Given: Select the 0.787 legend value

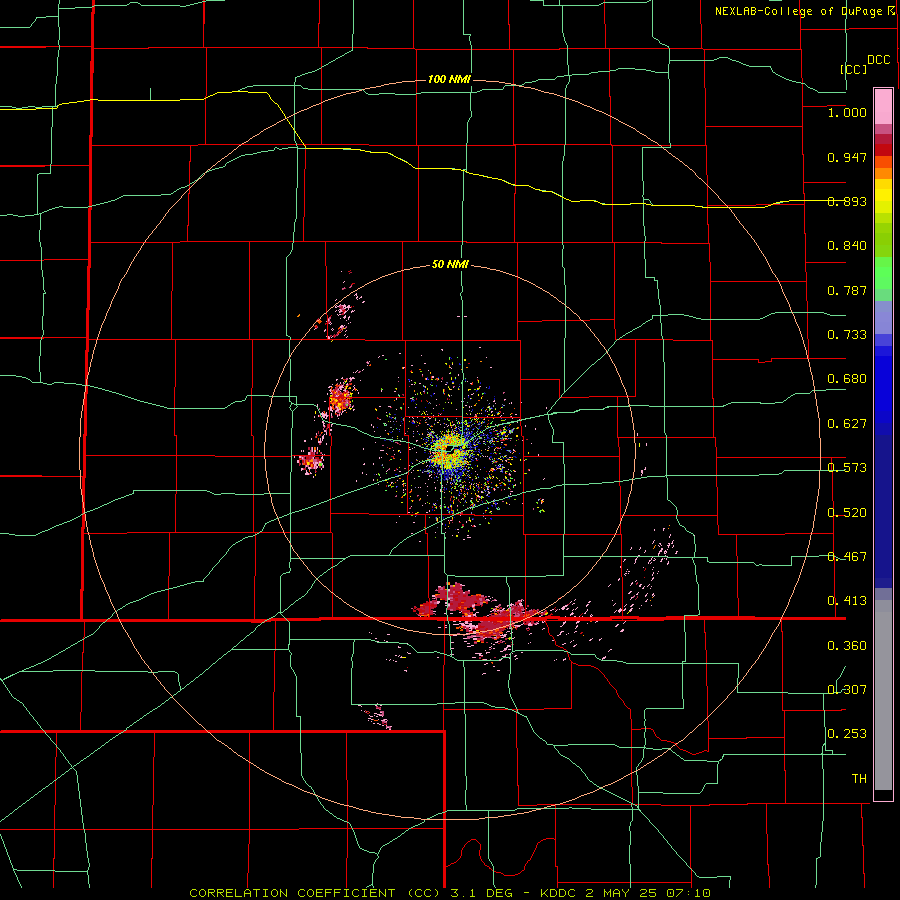Looking at the screenshot, I should click(x=847, y=290).
